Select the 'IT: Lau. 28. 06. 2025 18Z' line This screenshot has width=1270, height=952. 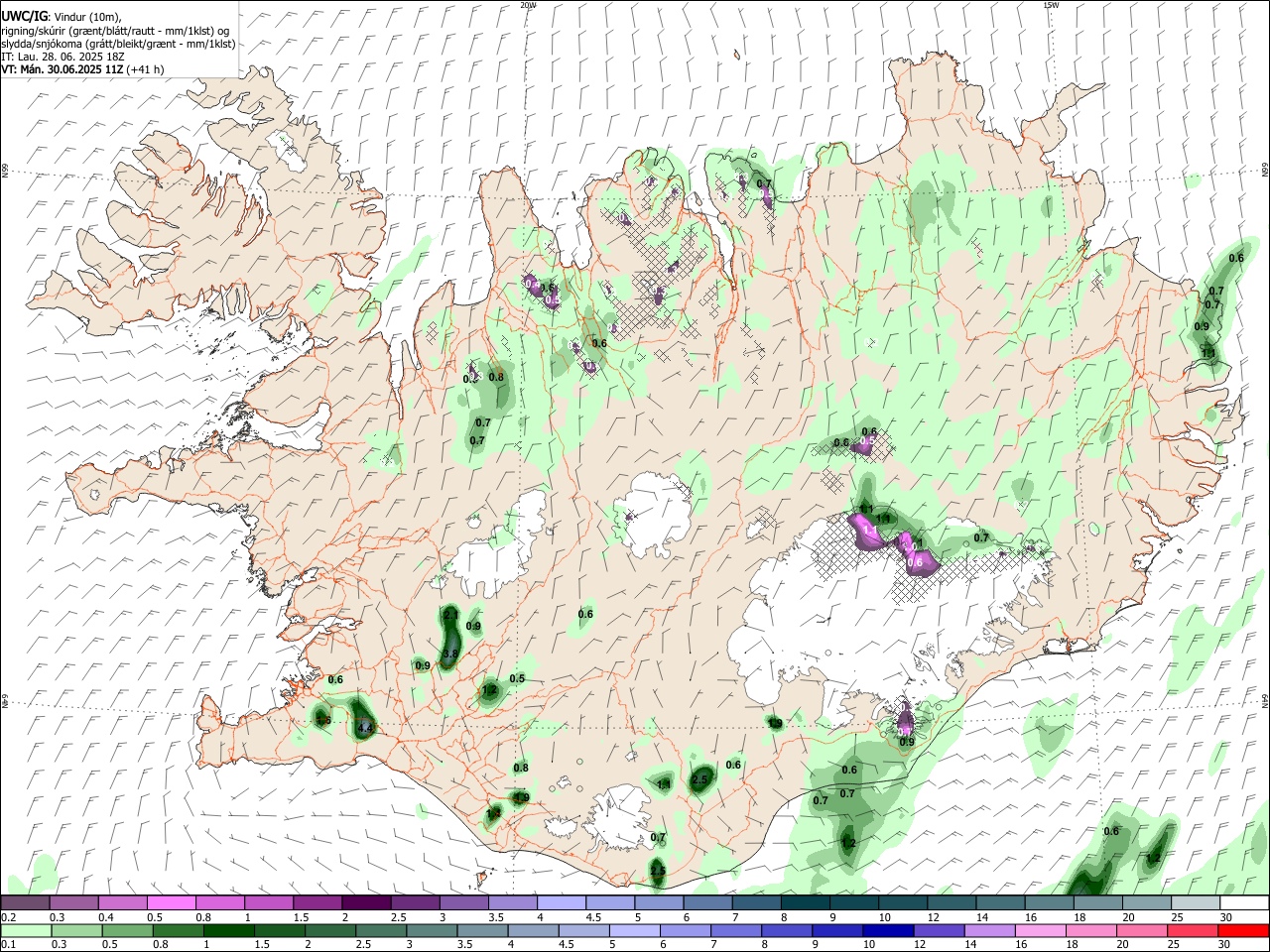[63, 58]
